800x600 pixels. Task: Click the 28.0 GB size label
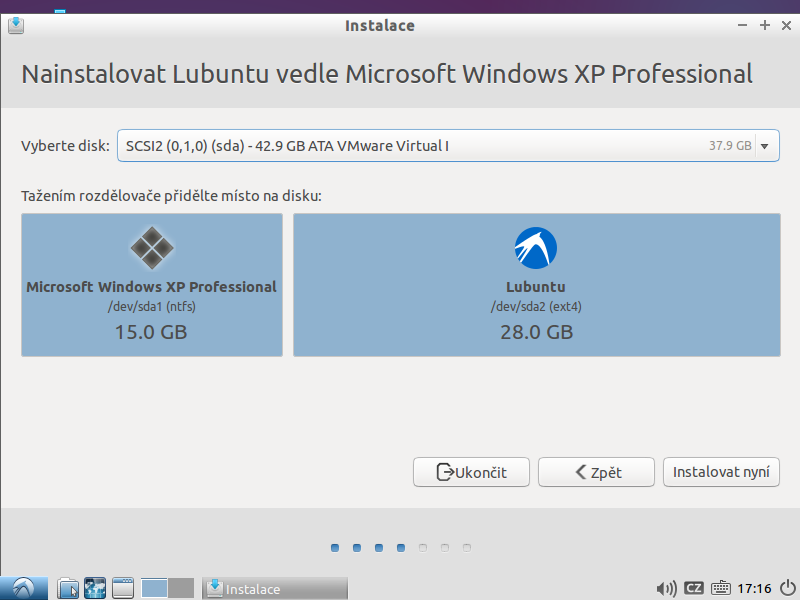tap(537, 332)
